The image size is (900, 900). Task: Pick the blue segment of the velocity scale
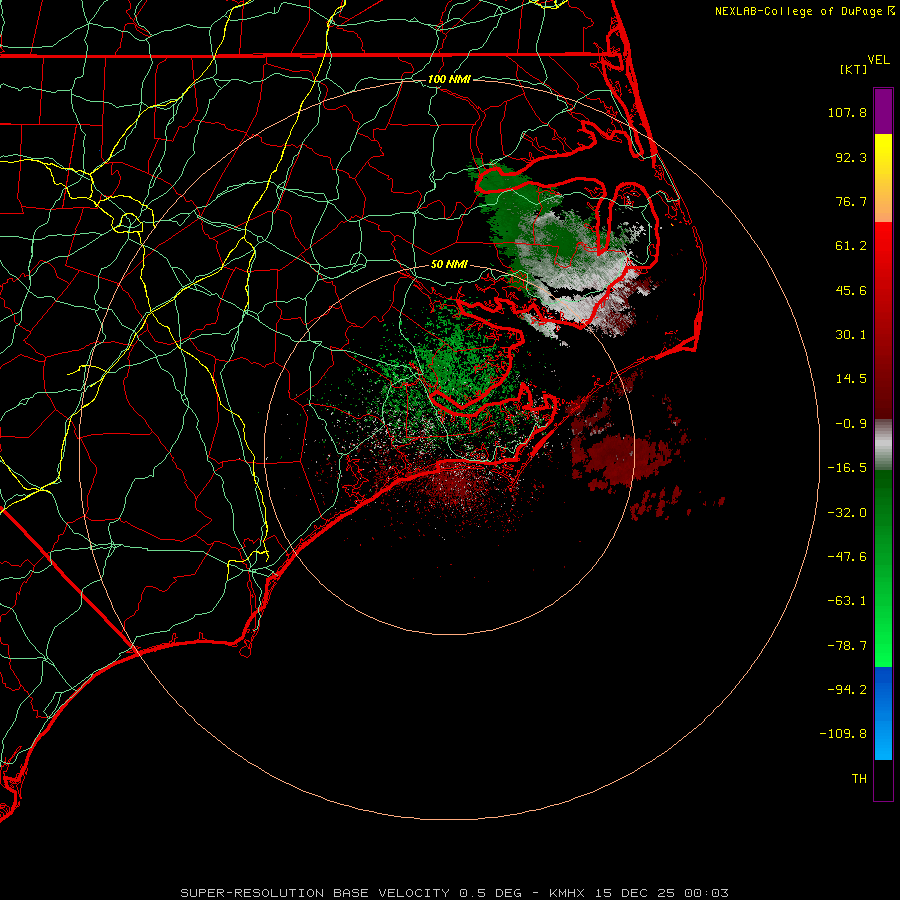click(883, 713)
